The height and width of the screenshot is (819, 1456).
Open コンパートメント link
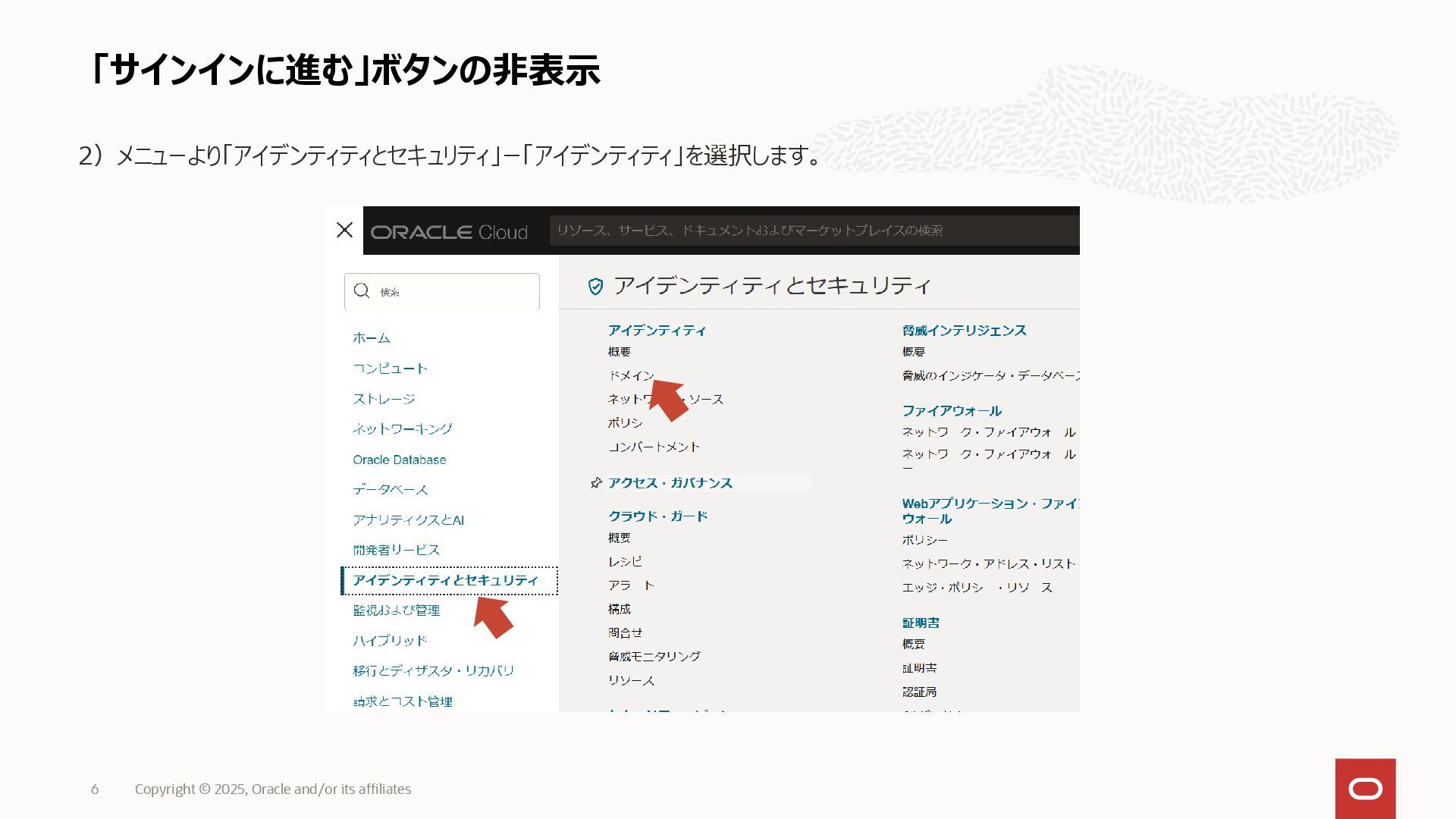point(654,447)
